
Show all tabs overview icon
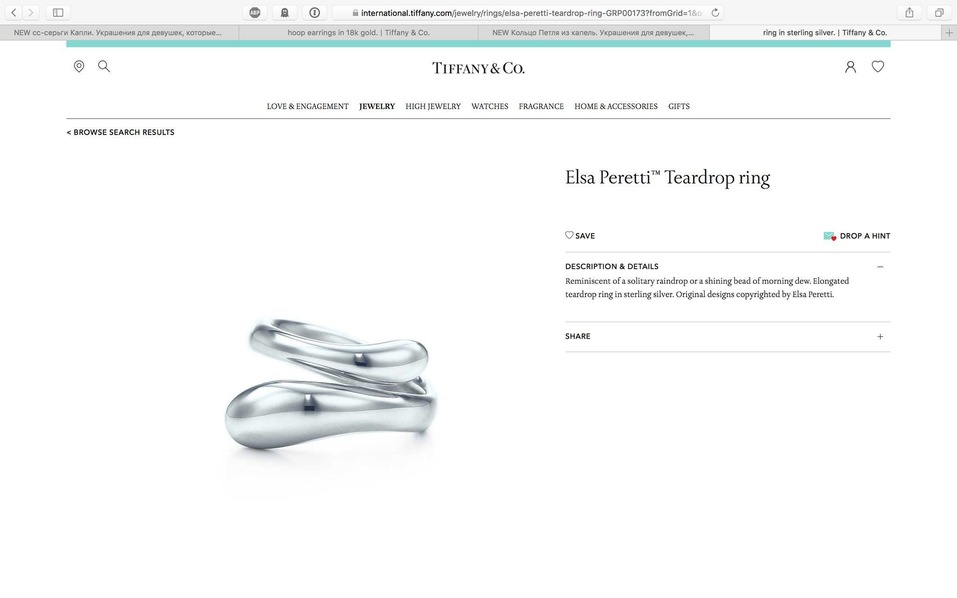click(939, 12)
